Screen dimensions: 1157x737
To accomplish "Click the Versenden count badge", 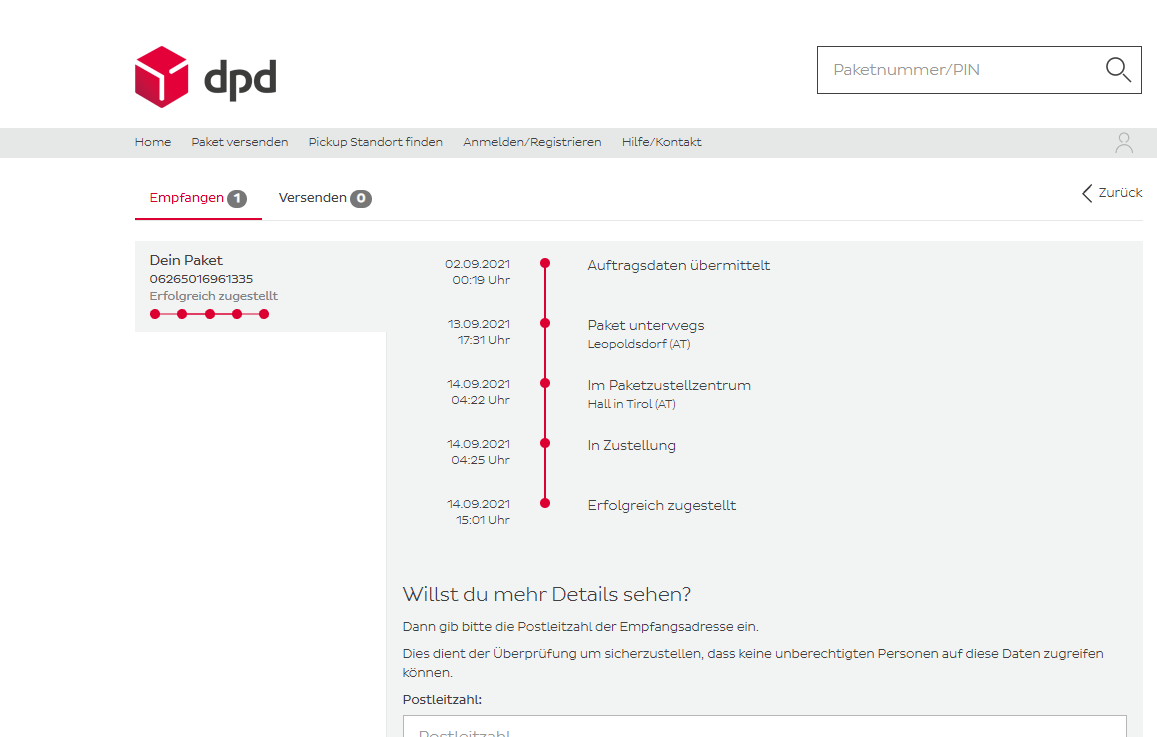I will [x=361, y=199].
